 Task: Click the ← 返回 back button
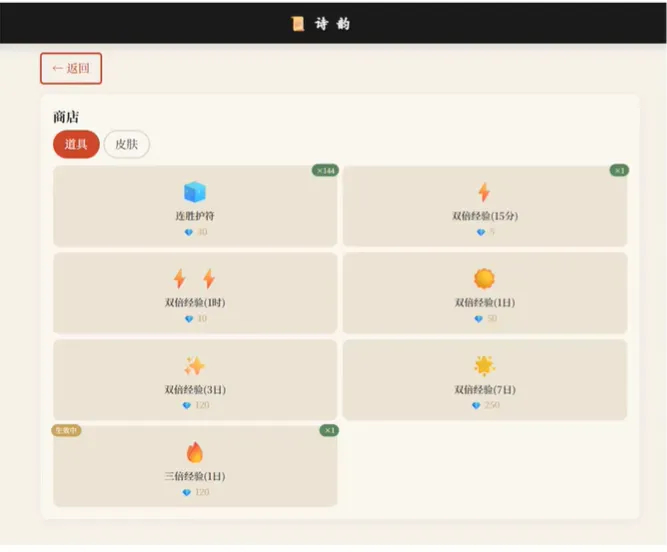[x=71, y=68]
